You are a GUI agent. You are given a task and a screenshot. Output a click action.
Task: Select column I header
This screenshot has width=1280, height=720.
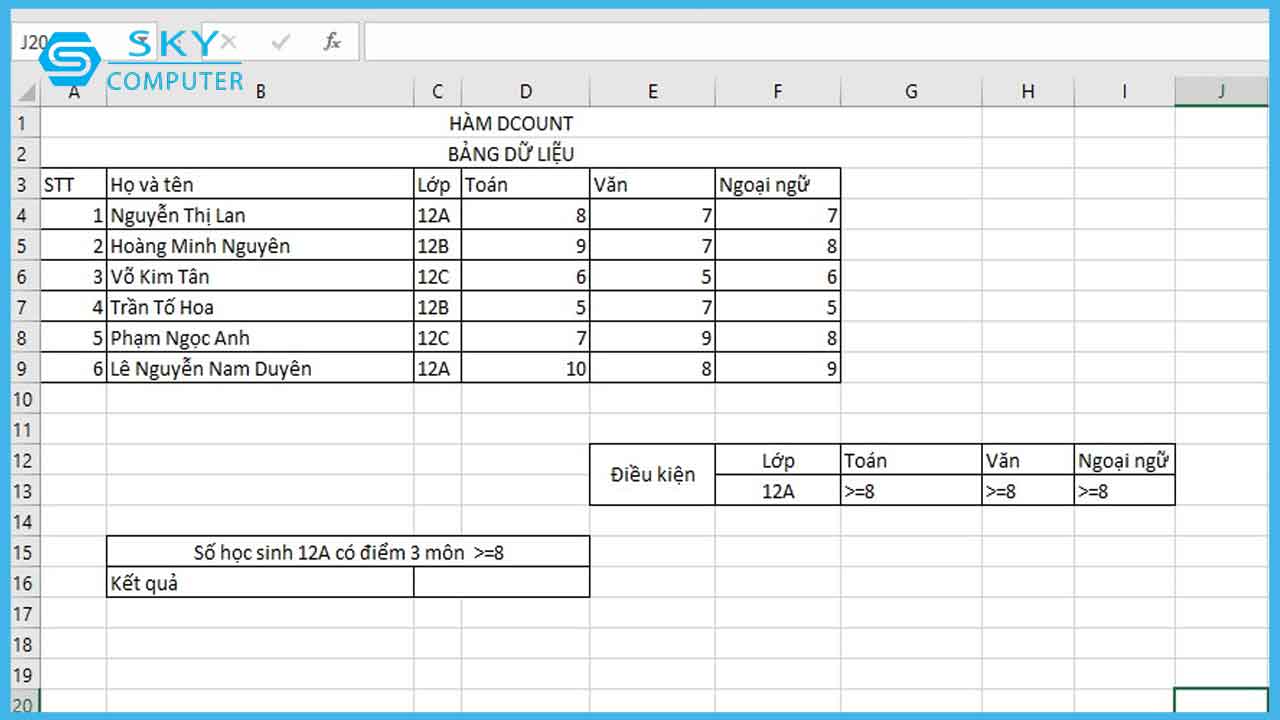(x=1124, y=92)
